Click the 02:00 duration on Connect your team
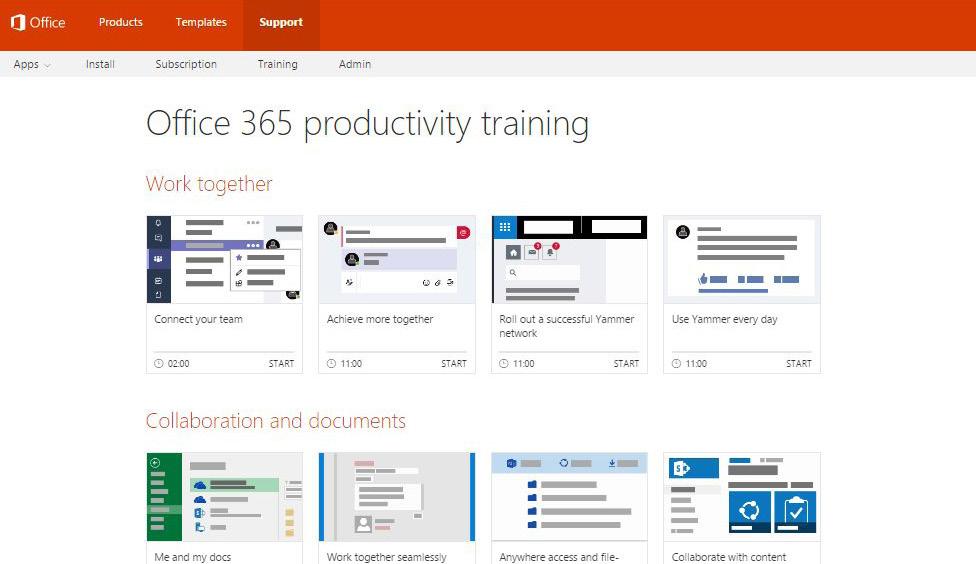 pos(179,364)
